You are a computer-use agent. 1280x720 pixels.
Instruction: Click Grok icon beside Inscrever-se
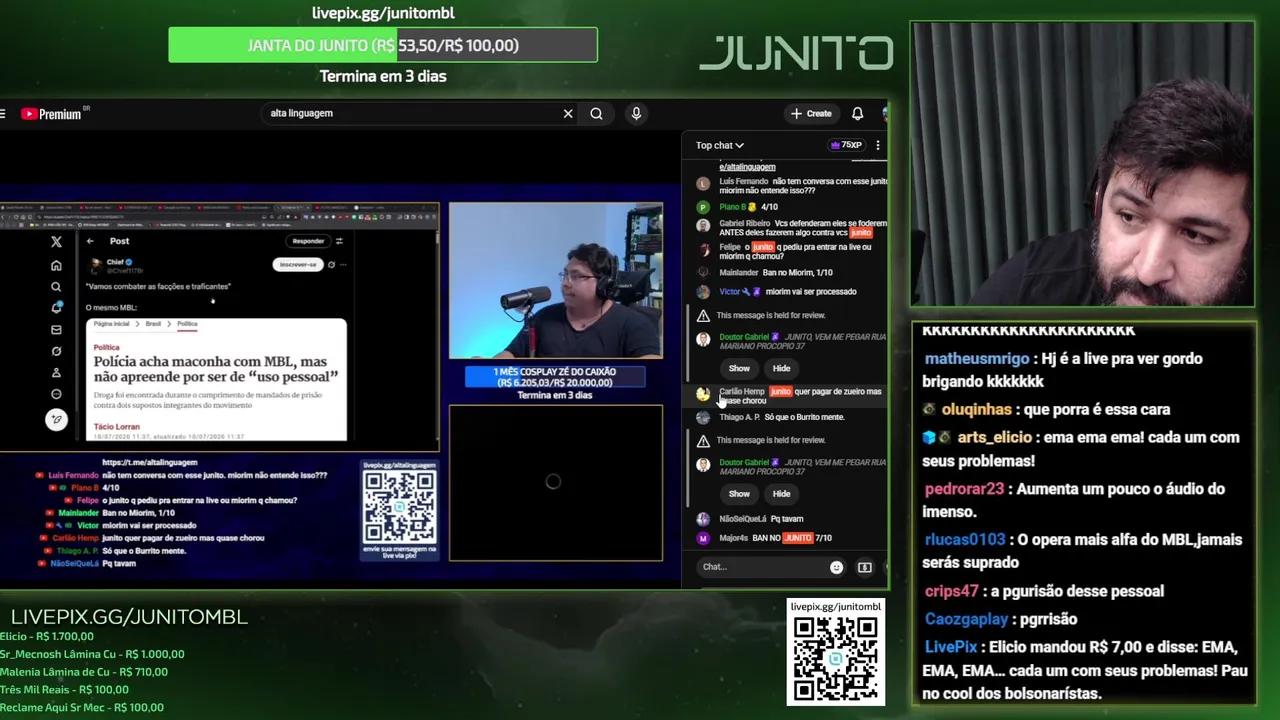[x=331, y=265]
